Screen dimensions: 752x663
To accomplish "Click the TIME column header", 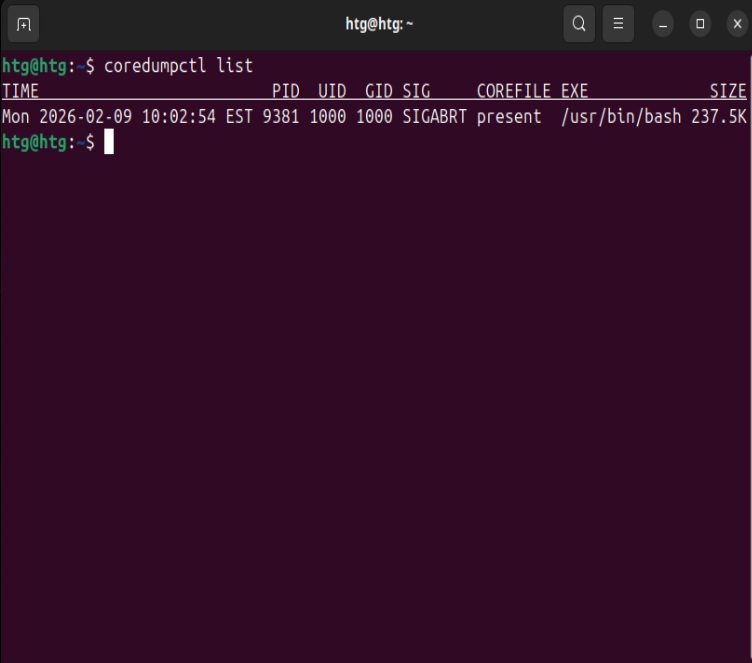I will [20, 91].
